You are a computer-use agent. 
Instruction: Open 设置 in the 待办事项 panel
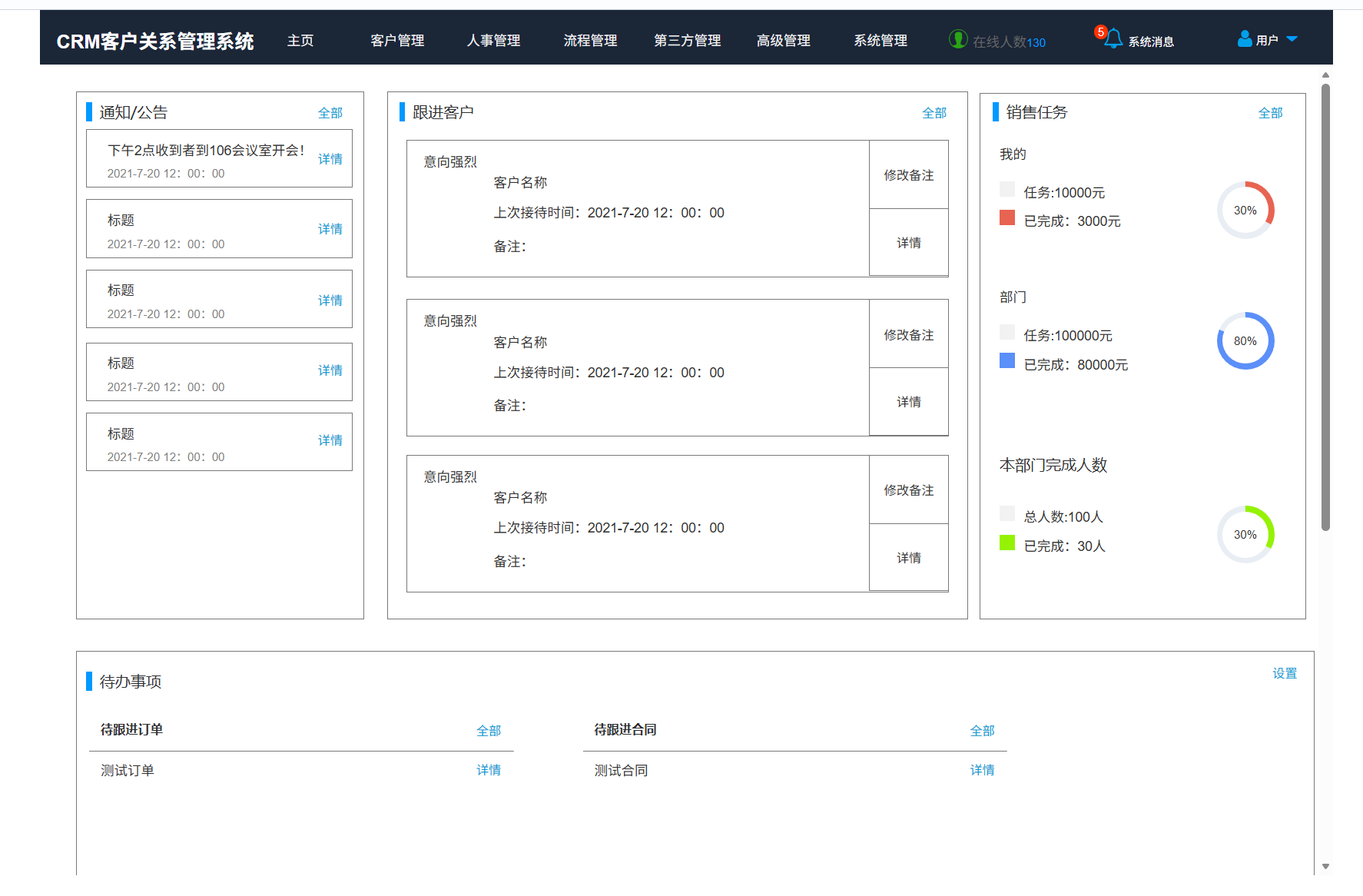click(x=1284, y=673)
